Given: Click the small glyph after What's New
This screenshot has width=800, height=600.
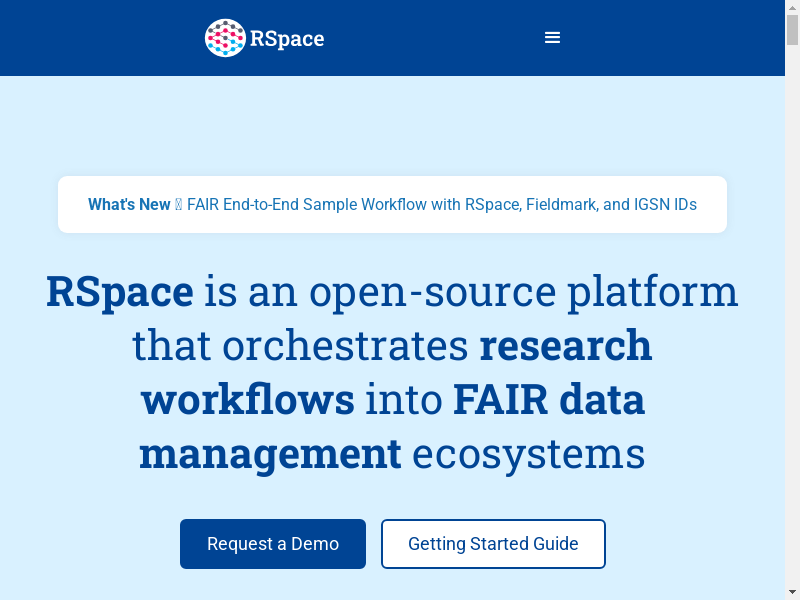Looking at the screenshot, I should tap(179, 205).
